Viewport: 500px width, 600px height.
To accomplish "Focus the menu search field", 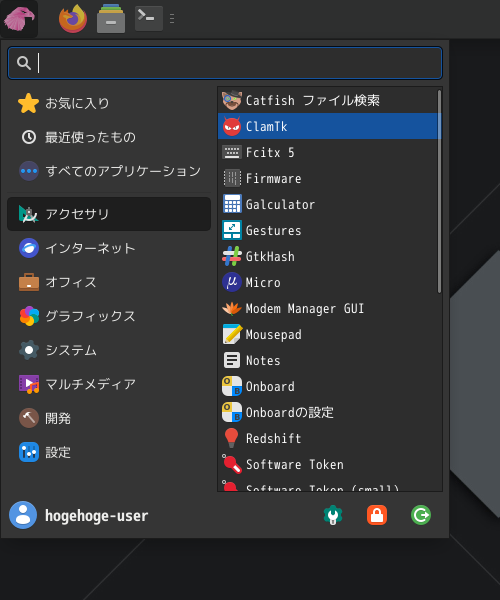I will click(225, 63).
